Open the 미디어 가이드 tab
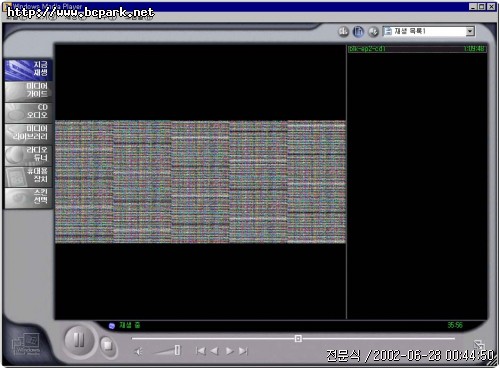 coord(28,91)
